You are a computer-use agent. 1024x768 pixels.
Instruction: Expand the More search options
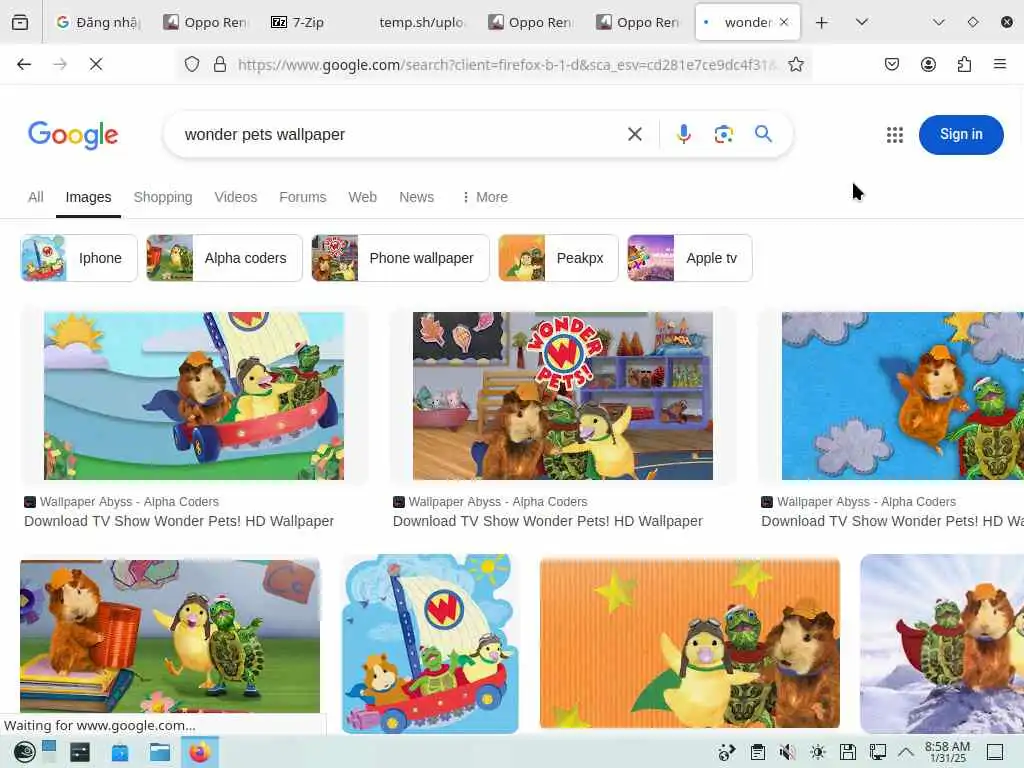485,197
